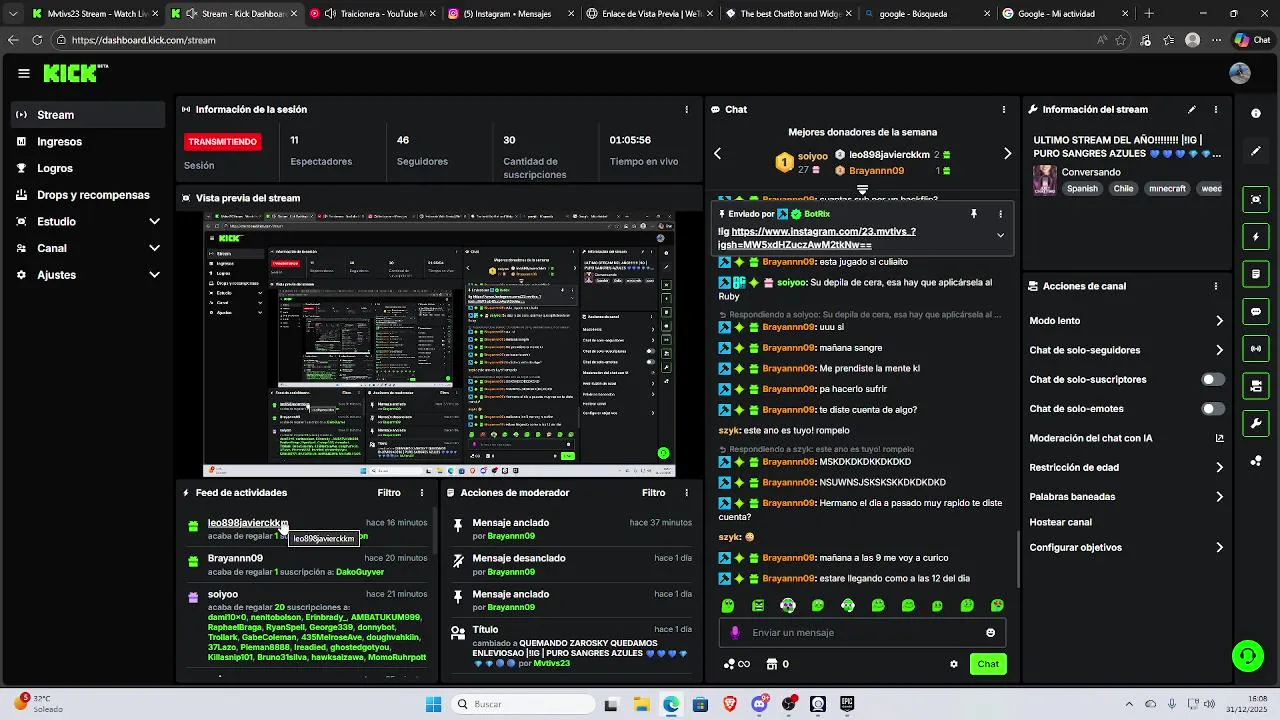Screen dimensions: 1280x720
Task: Select Stream in the left sidebar
Action: pos(88,115)
